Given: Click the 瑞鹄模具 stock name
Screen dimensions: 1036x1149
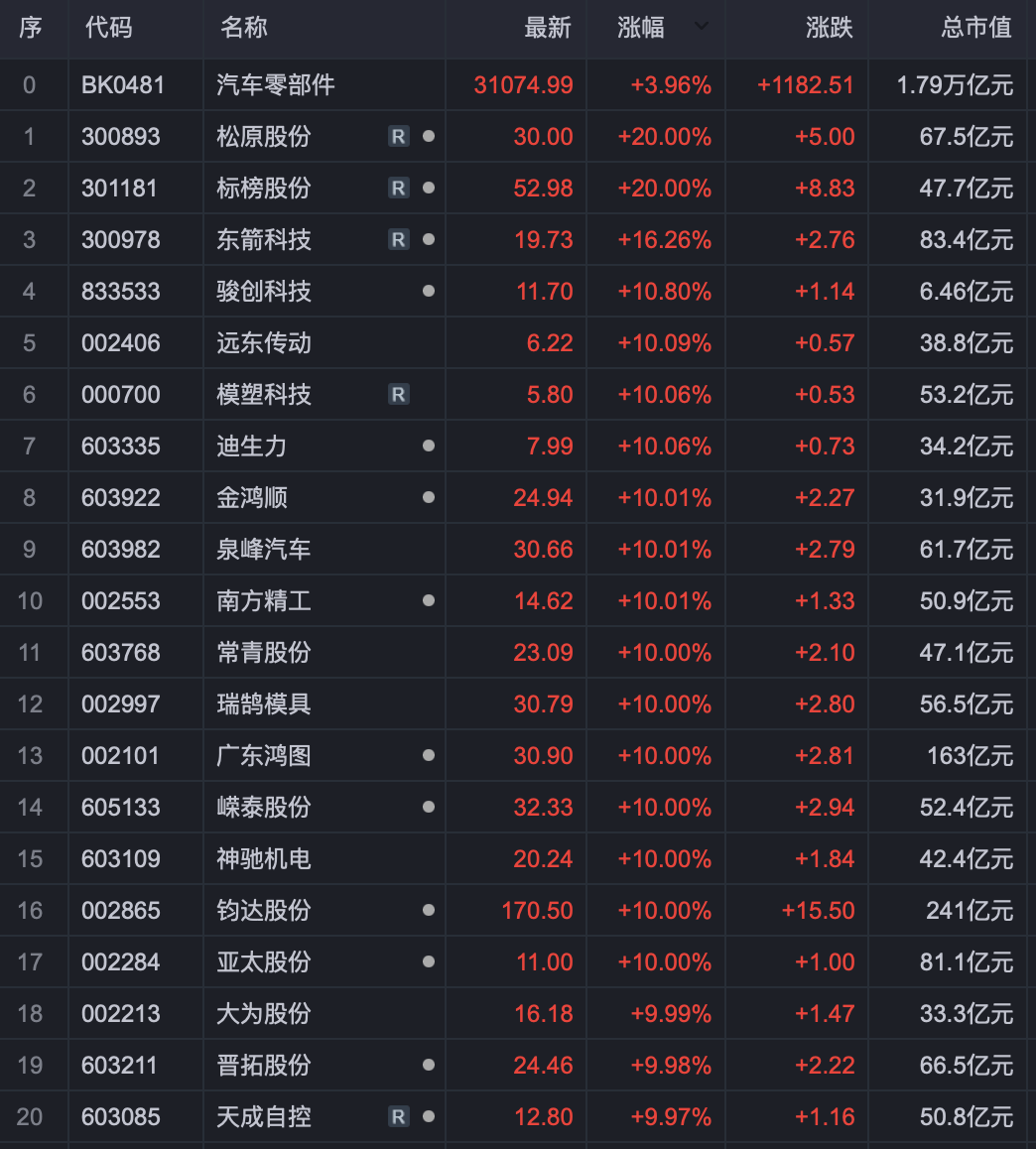Looking at the screenshot, I should (264, 704).
